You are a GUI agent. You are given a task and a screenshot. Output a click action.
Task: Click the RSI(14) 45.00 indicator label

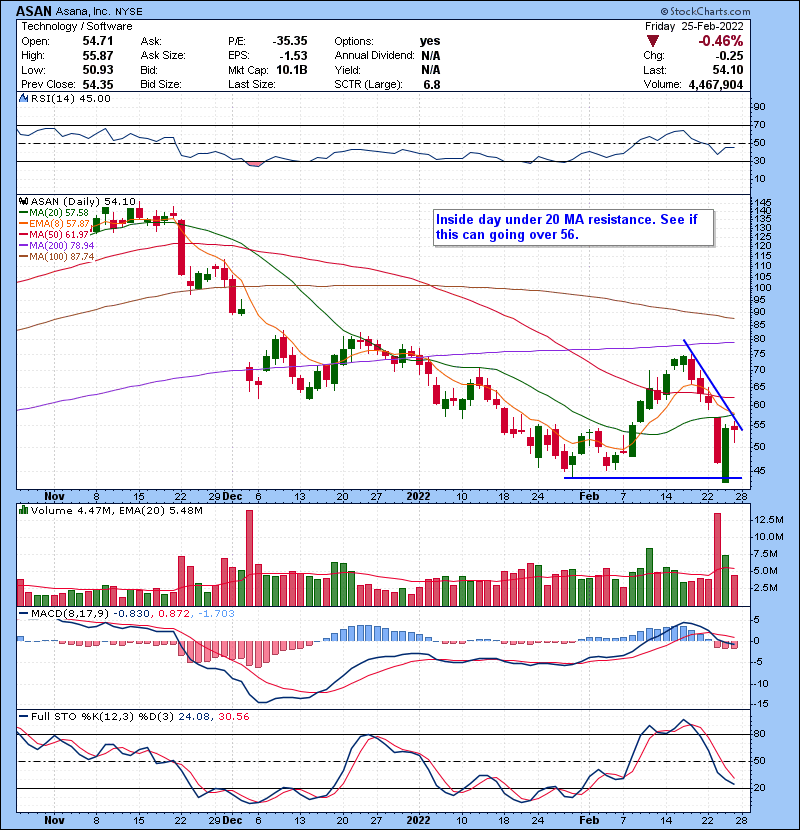(71, 98)
